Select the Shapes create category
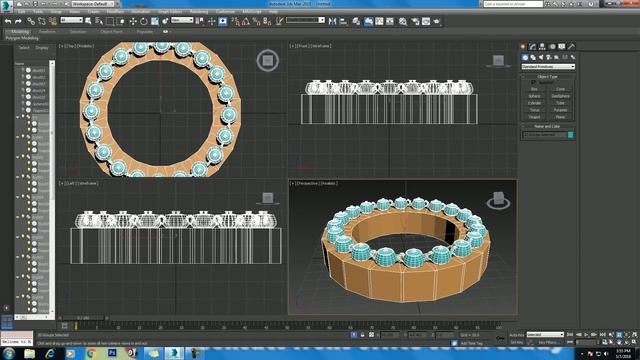The height and width of the screenshot is (360, 640). (533, 57)
